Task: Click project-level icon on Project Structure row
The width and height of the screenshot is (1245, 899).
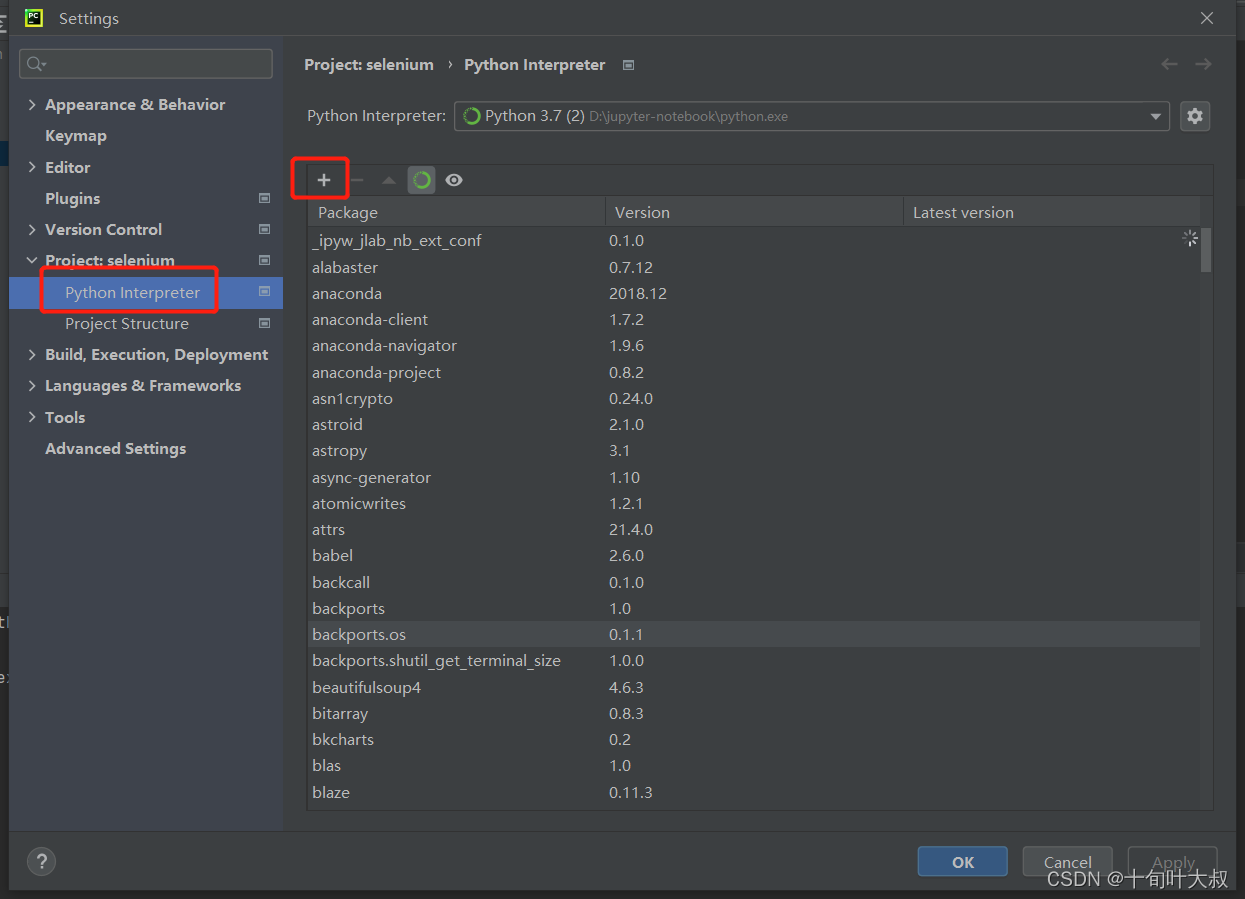Action: tap(264, 323)
